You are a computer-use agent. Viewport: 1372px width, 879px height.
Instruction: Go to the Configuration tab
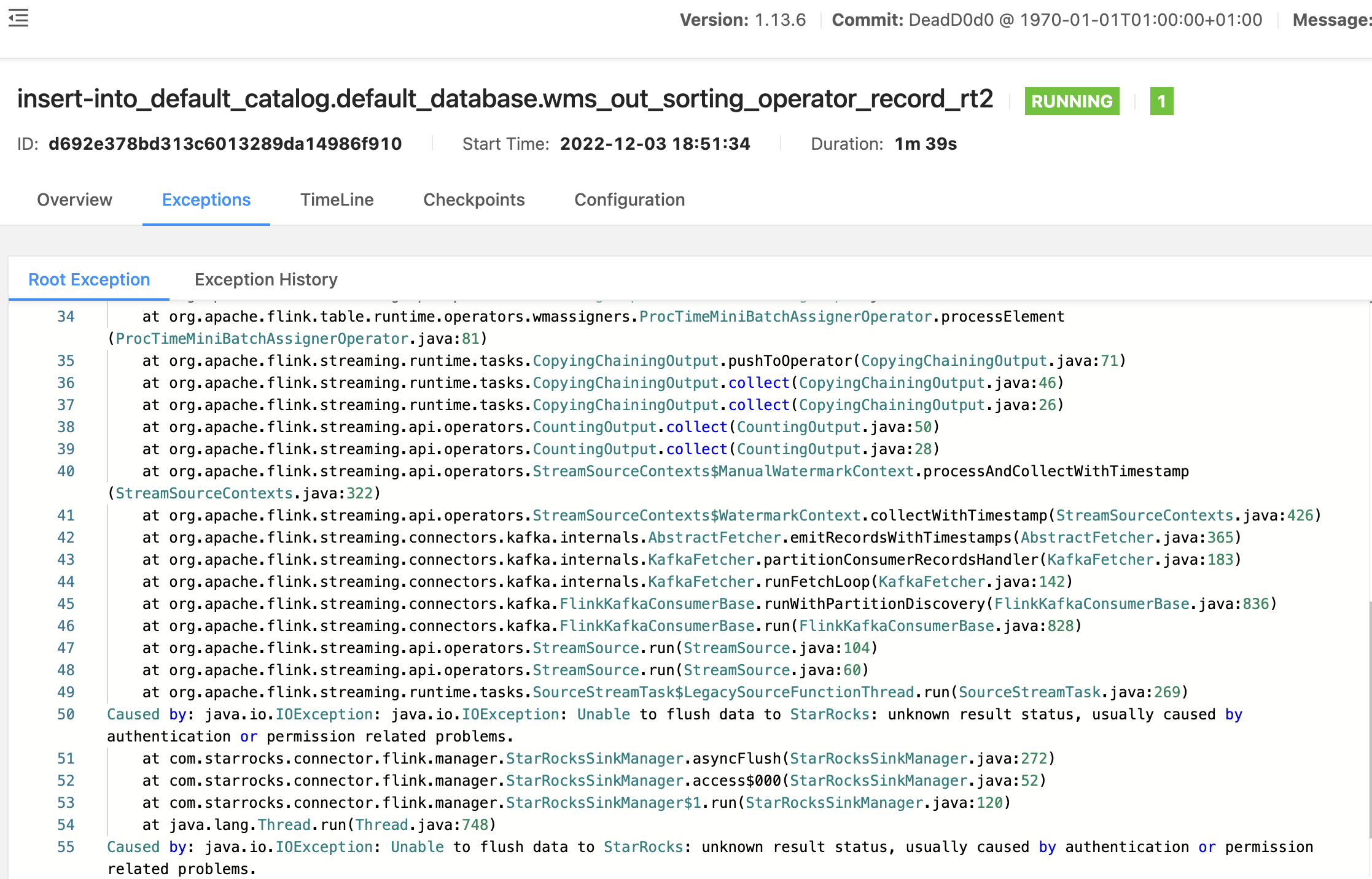[629, 199]
